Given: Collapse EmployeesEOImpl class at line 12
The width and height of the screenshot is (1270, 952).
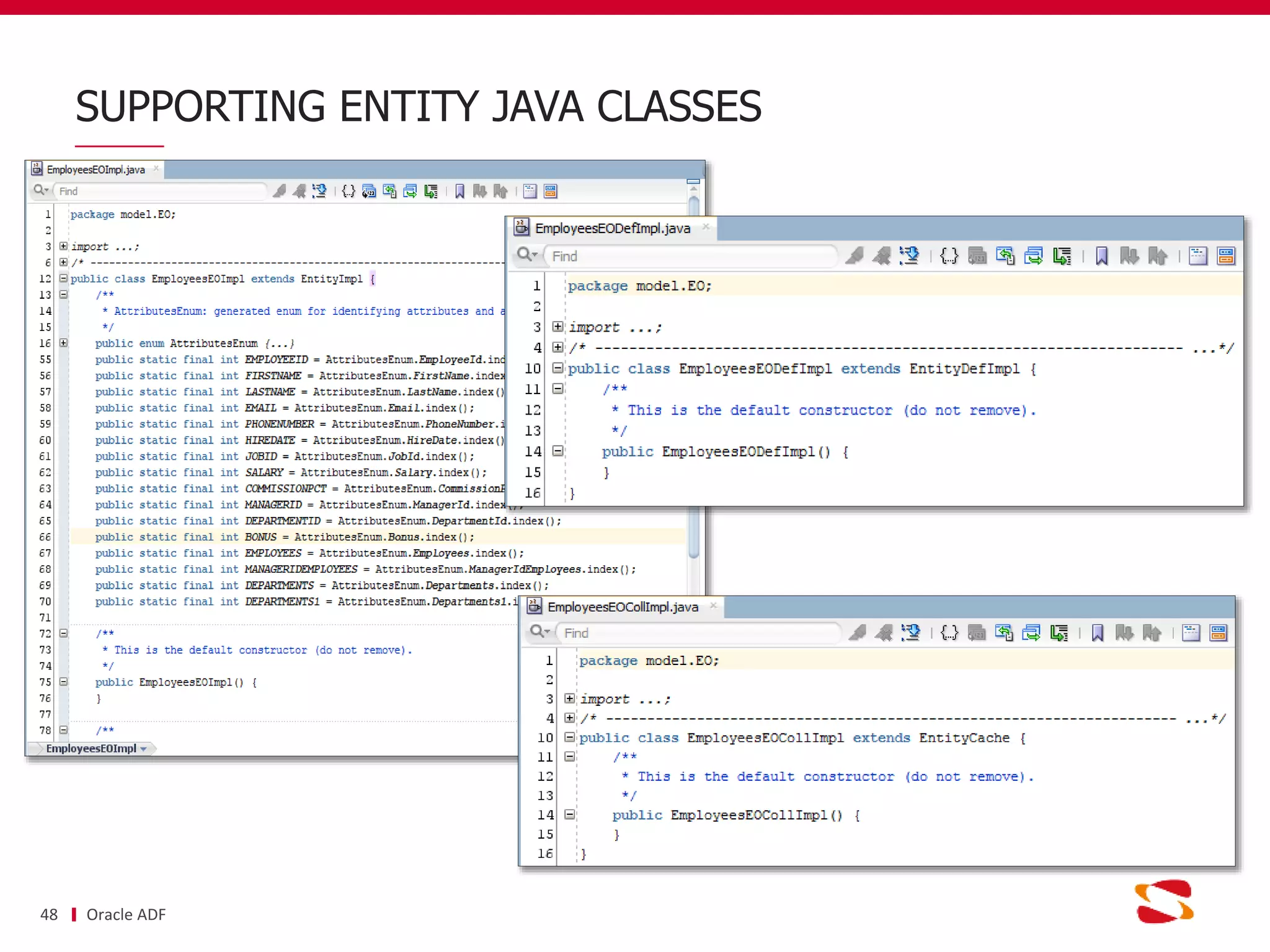Looking at the screenshot, I should 63,278.
